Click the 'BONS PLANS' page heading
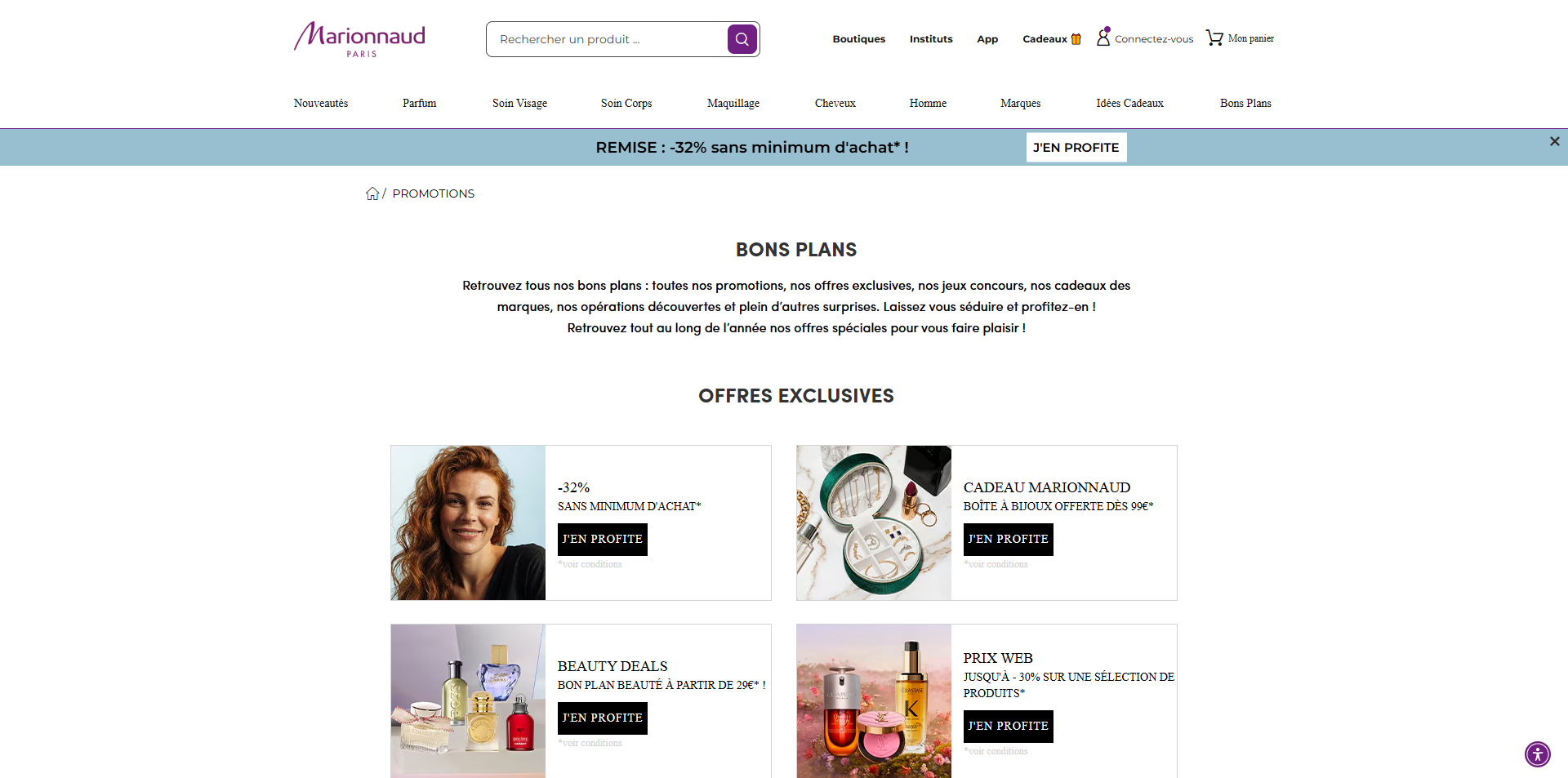1568x778 pixels. 796,250
